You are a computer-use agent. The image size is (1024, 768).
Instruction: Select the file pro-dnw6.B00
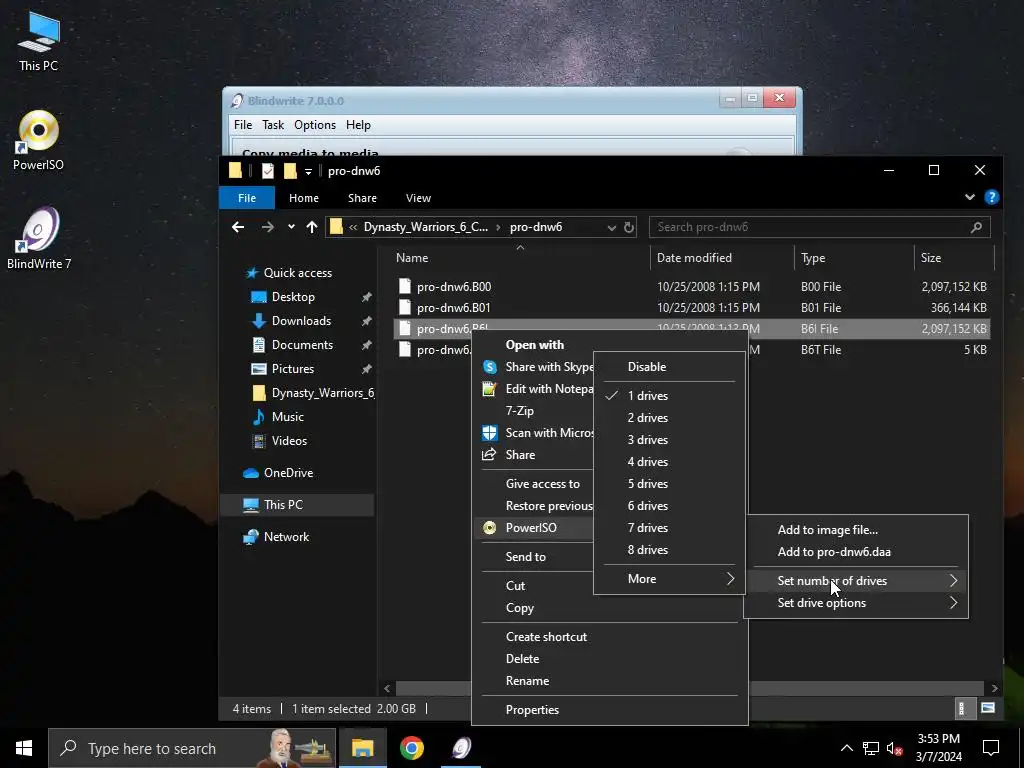coord(692,287)
